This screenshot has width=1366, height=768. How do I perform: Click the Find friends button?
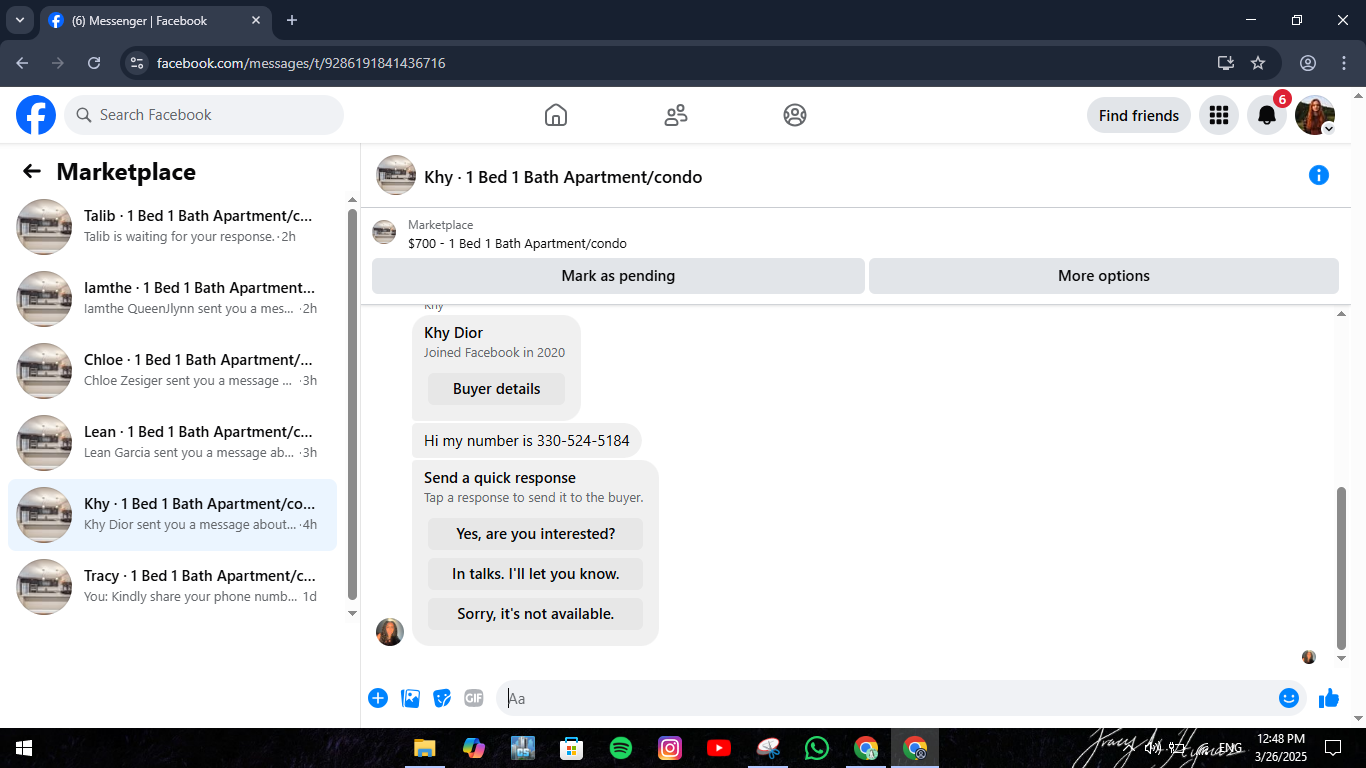[1139, 115]
